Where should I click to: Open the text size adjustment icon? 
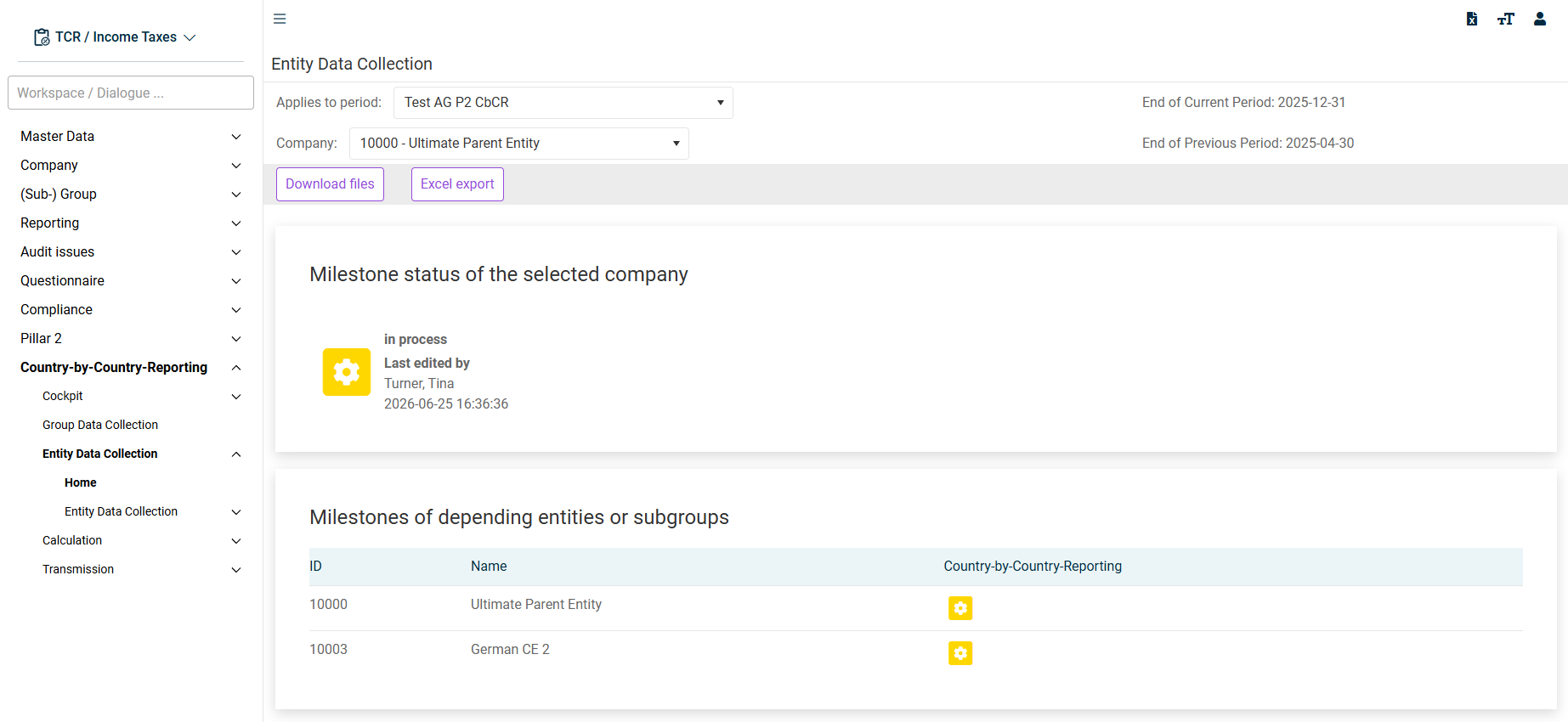click(1506, 19)
